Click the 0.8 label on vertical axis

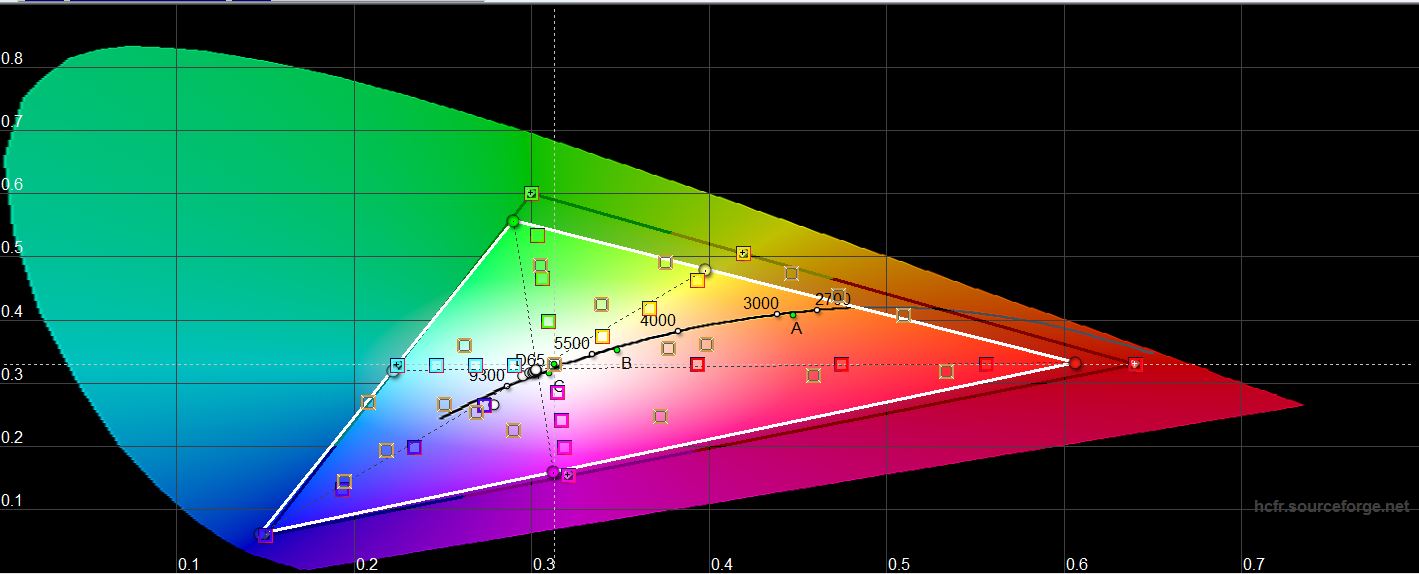(x=12, y=59)
